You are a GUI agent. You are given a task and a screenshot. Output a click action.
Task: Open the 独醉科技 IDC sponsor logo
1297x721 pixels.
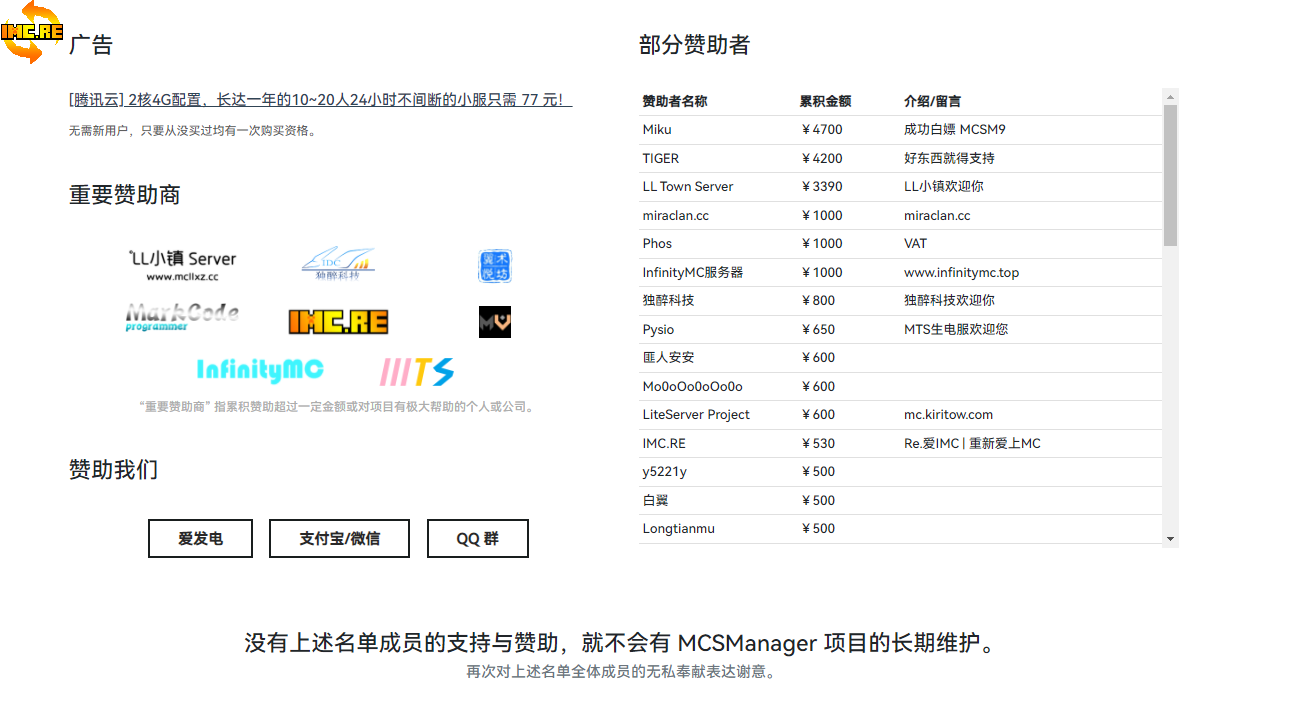(x=337, y=264)
